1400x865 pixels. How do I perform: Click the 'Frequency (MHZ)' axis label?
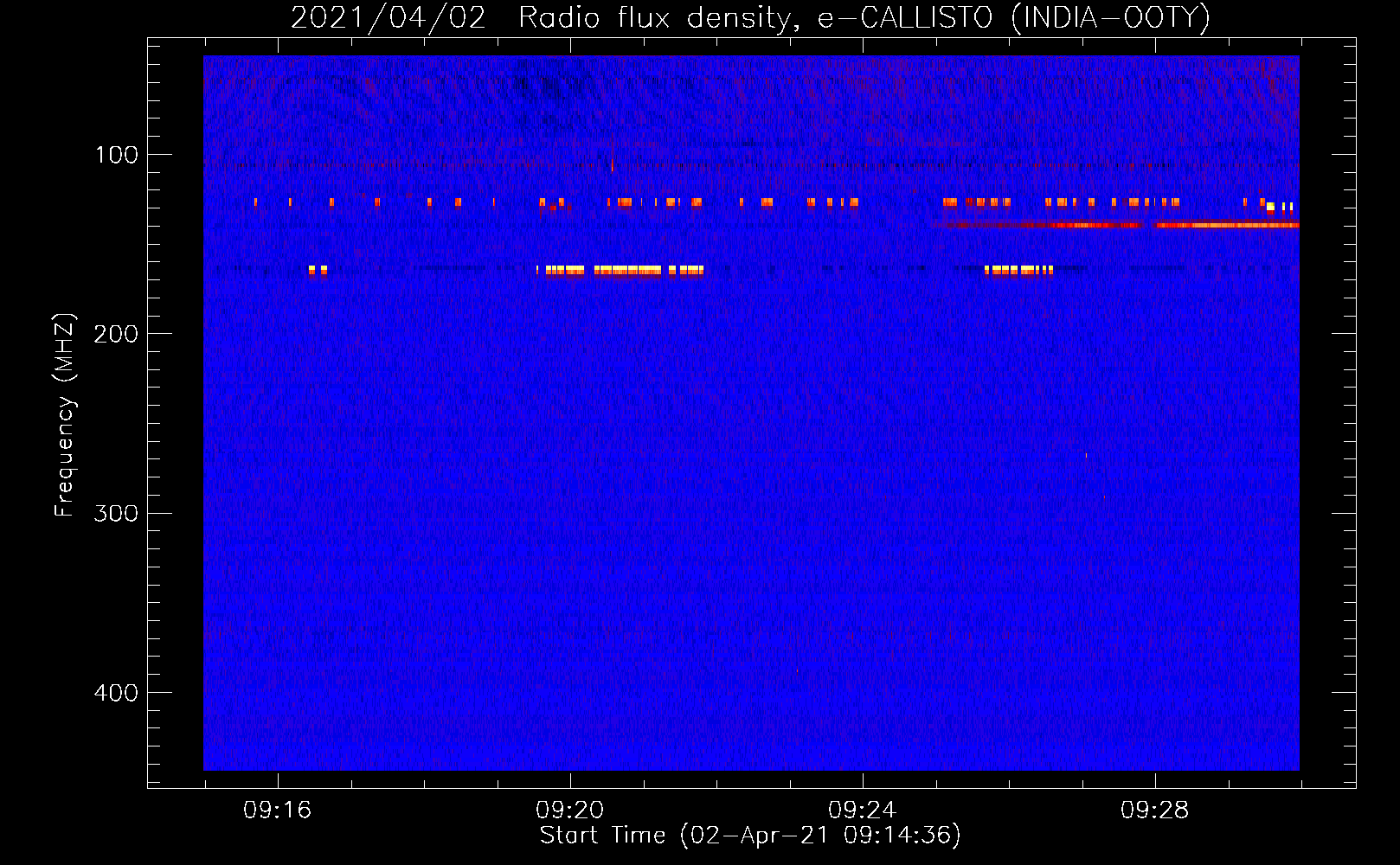click(x=65, y=414)
